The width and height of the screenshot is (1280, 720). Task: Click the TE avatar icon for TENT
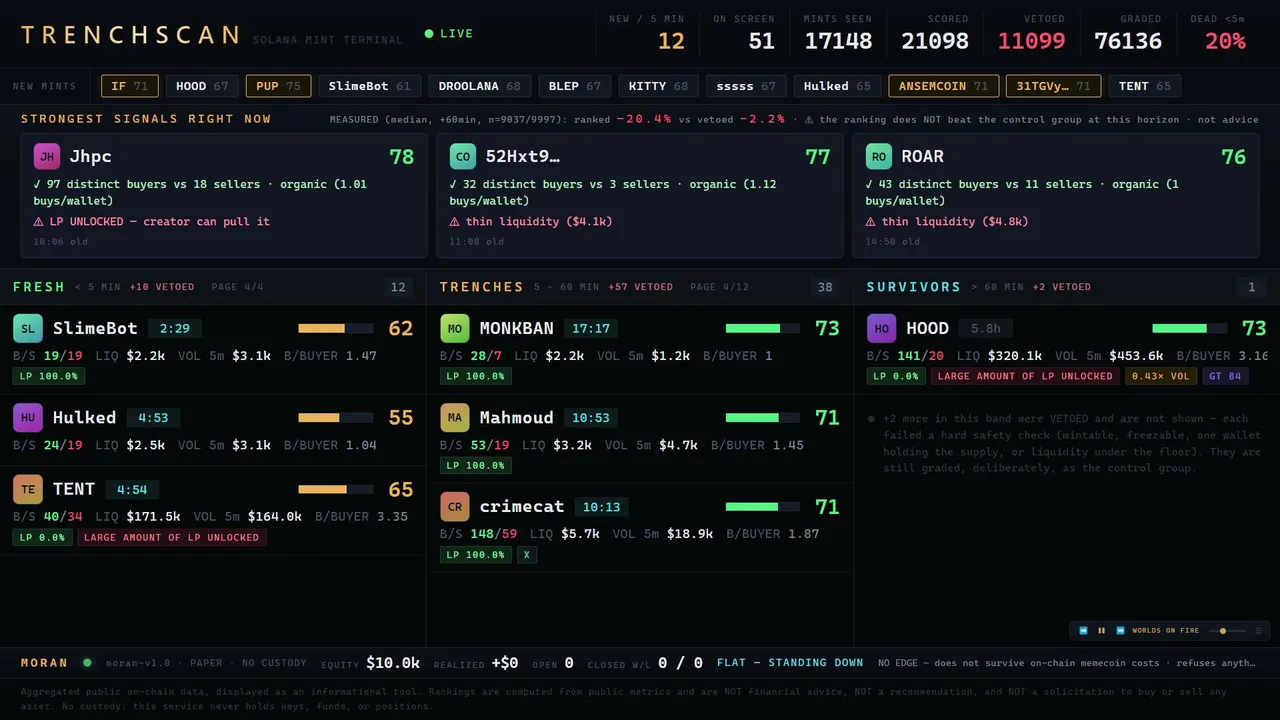pos(28,489)
